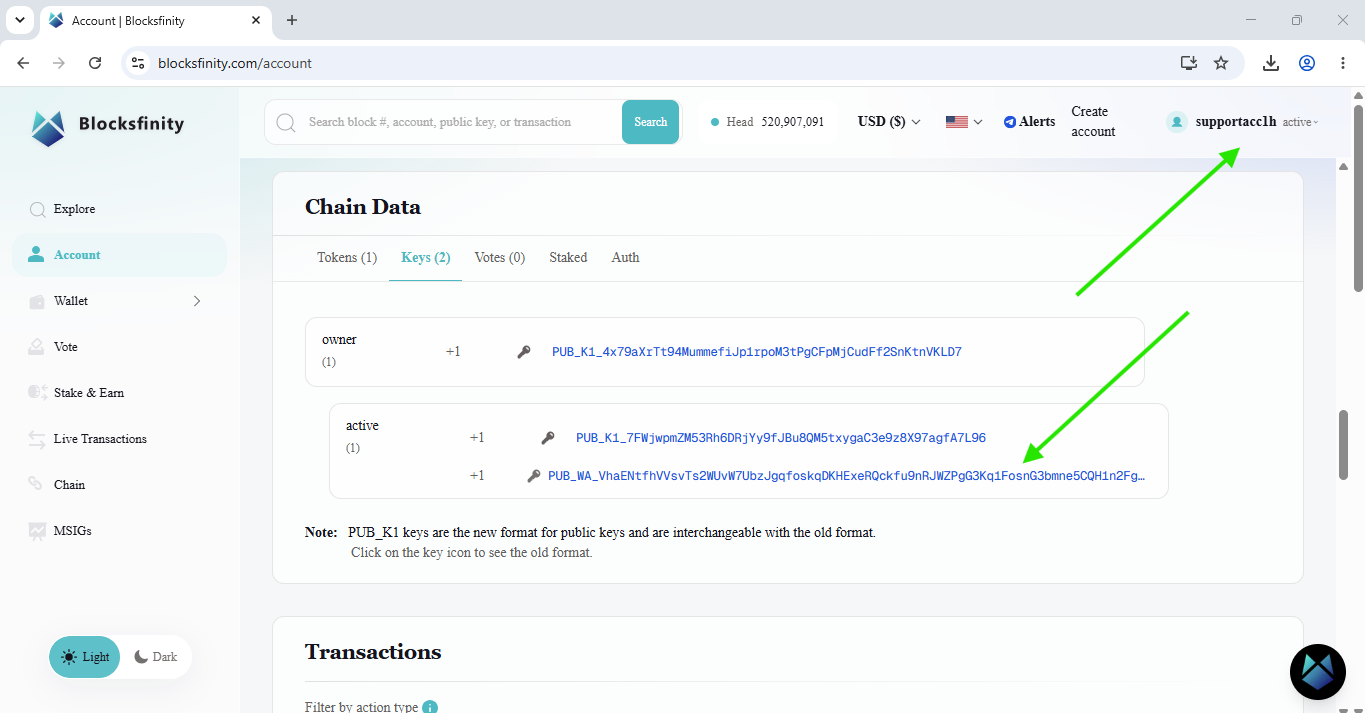Click key icon beside PUB_WA key

(534, 476)
